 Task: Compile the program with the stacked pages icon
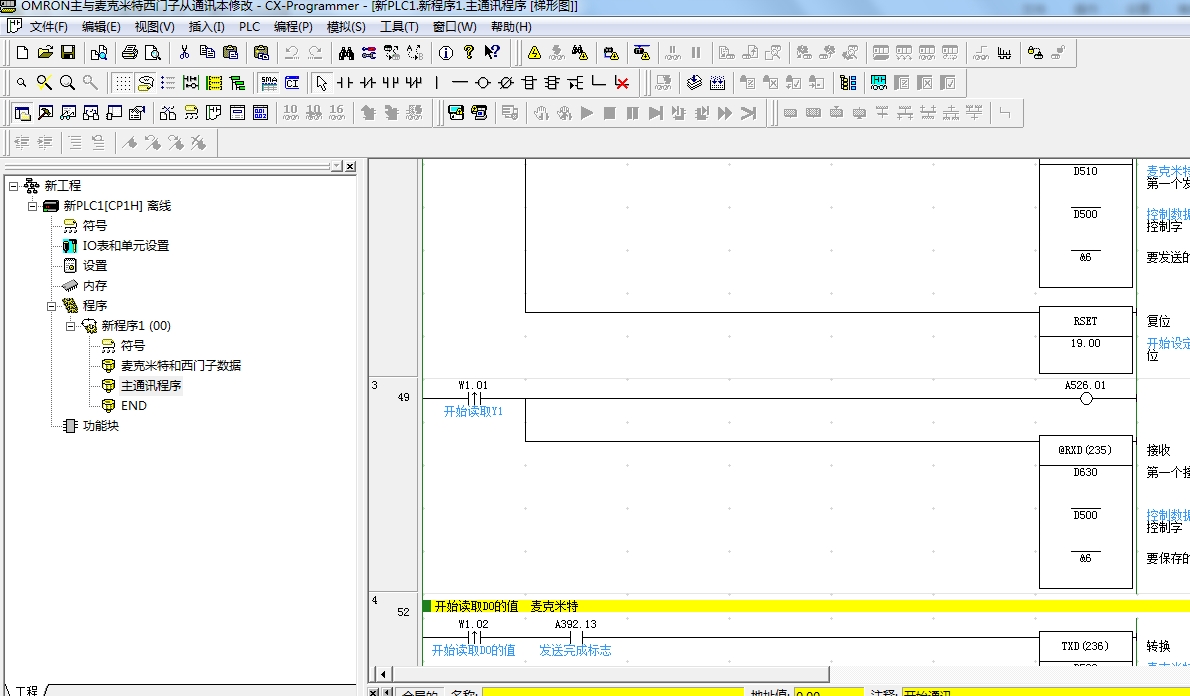click(x=694, y=83)
